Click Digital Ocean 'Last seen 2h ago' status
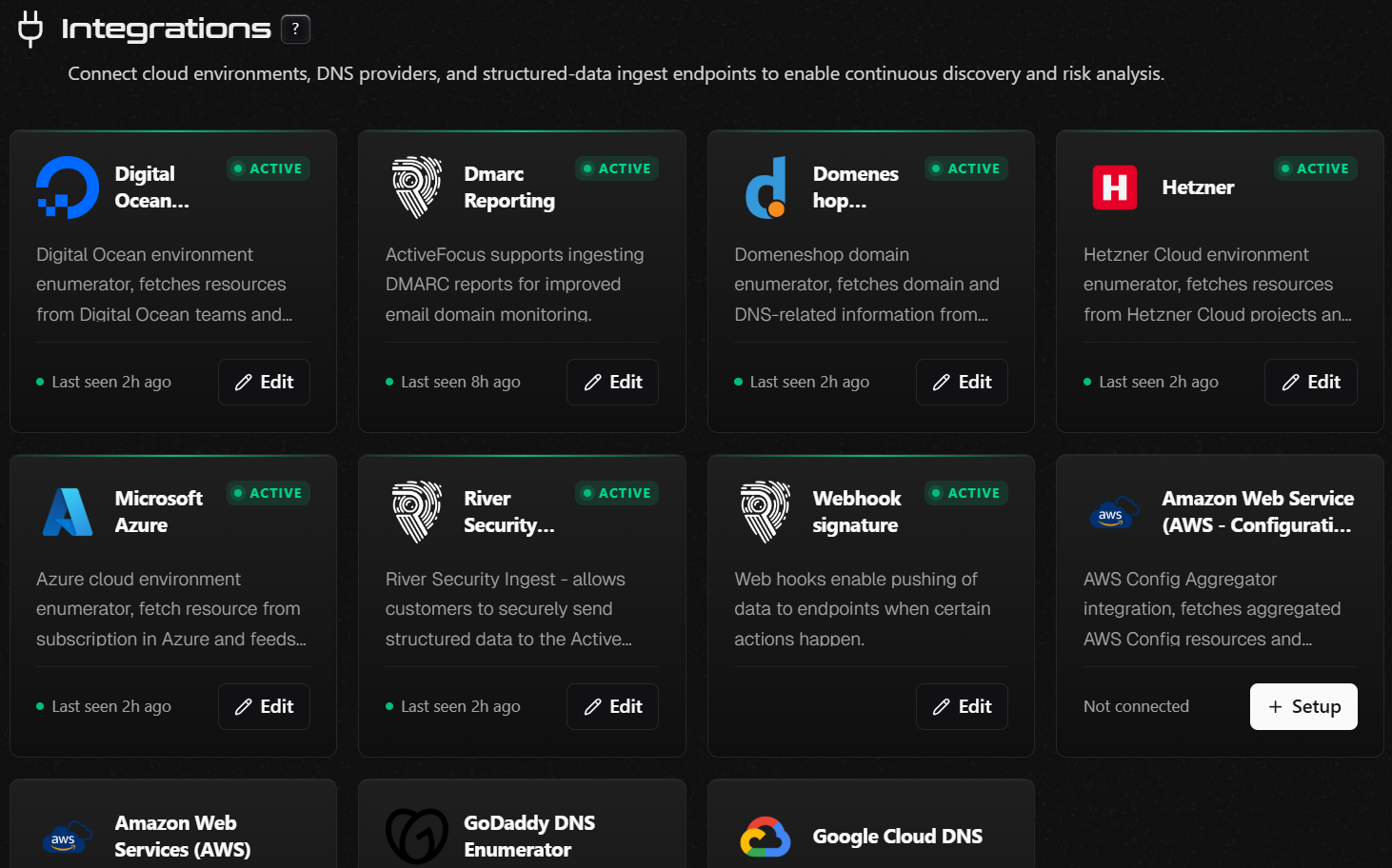The image size is (1392, 868). (x=104, y=383)
